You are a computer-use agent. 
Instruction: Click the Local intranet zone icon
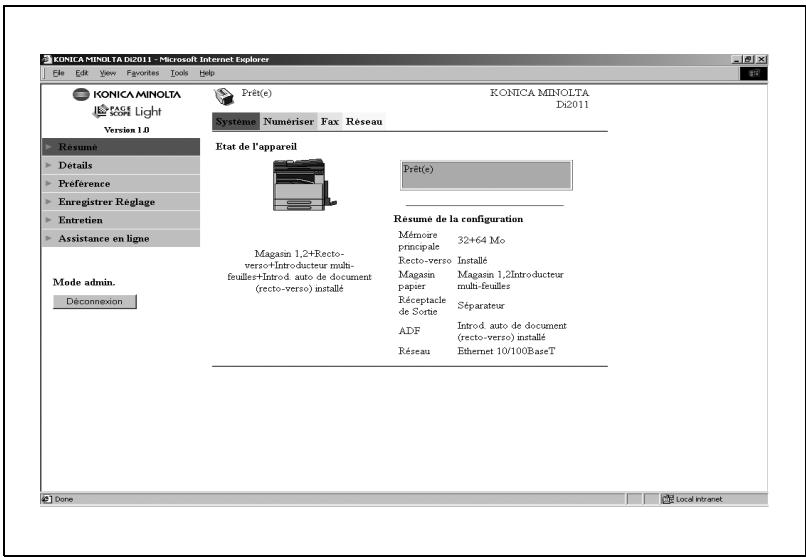tap(668, 499)
